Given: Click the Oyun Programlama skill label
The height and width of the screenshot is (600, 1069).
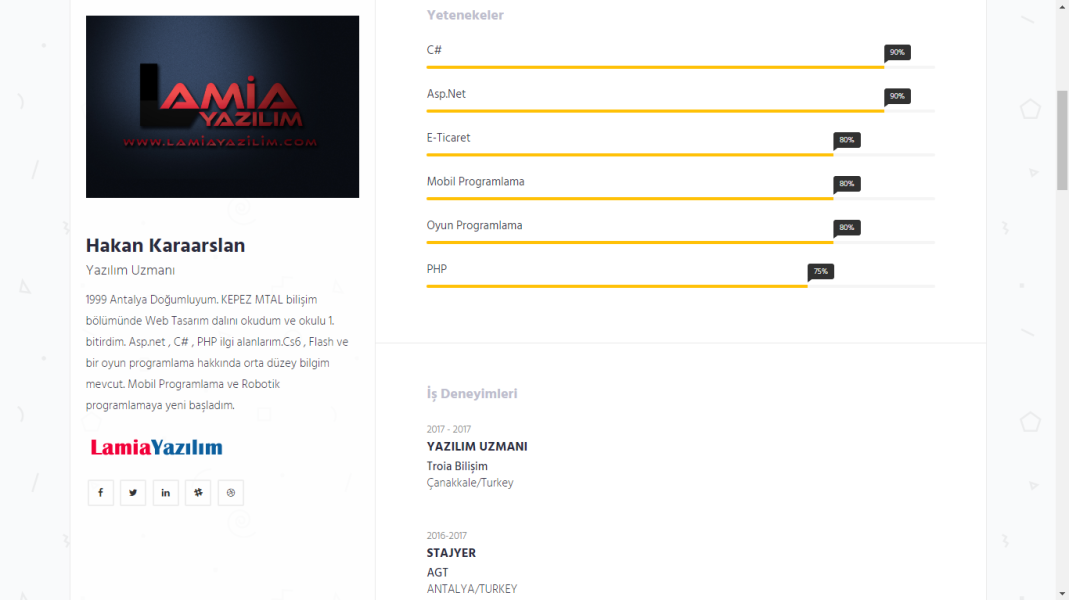Looking at the screenshot, I should coord(474,226).
